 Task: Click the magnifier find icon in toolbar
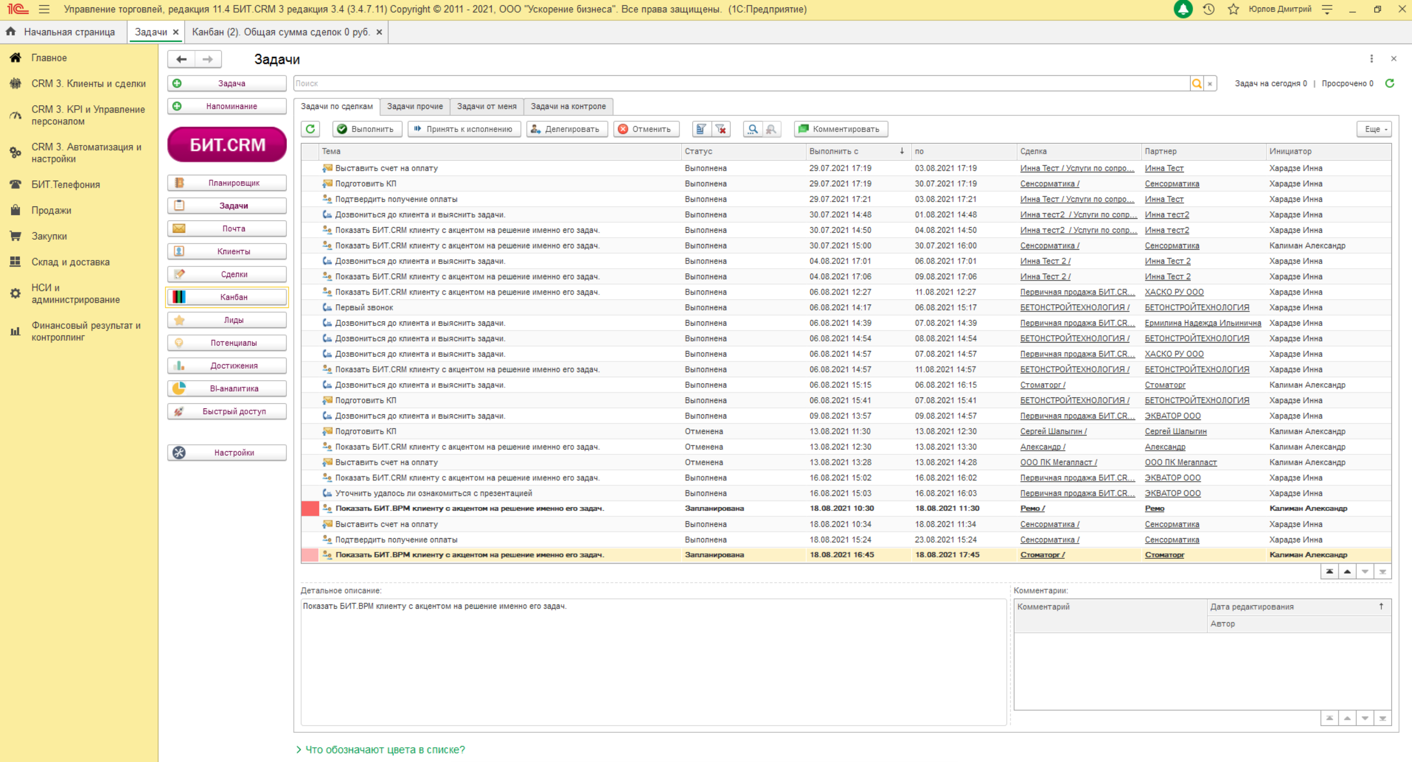tap(753, 129)
